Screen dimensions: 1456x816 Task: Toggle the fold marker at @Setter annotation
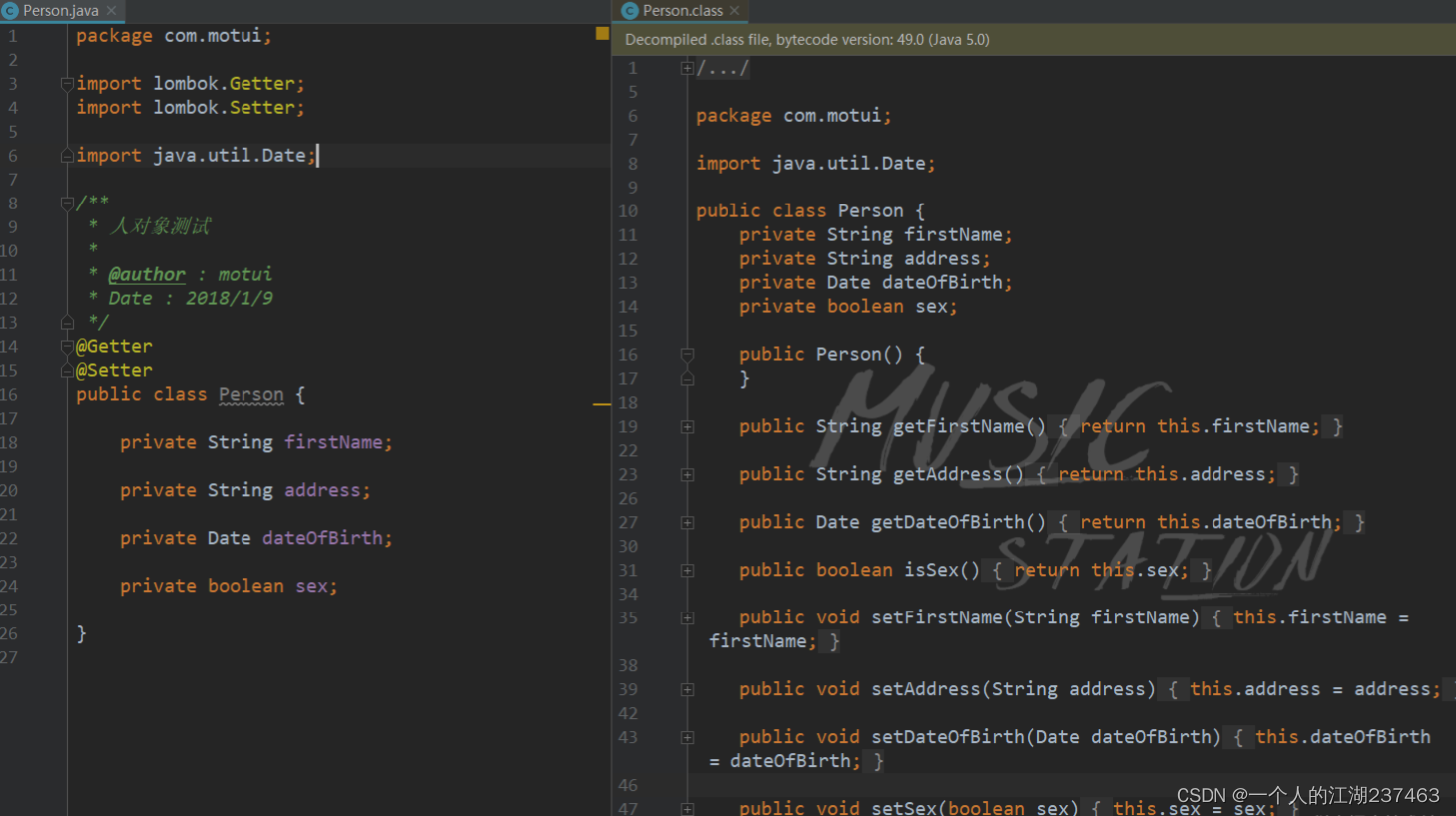(x=67, y=371)
